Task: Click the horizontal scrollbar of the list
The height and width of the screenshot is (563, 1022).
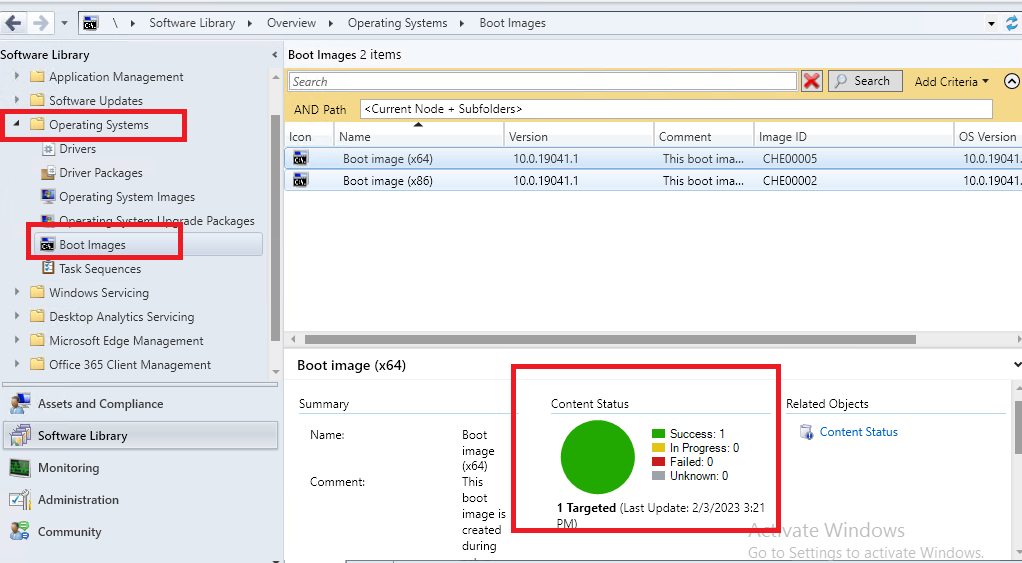Action: click(610, 339)
